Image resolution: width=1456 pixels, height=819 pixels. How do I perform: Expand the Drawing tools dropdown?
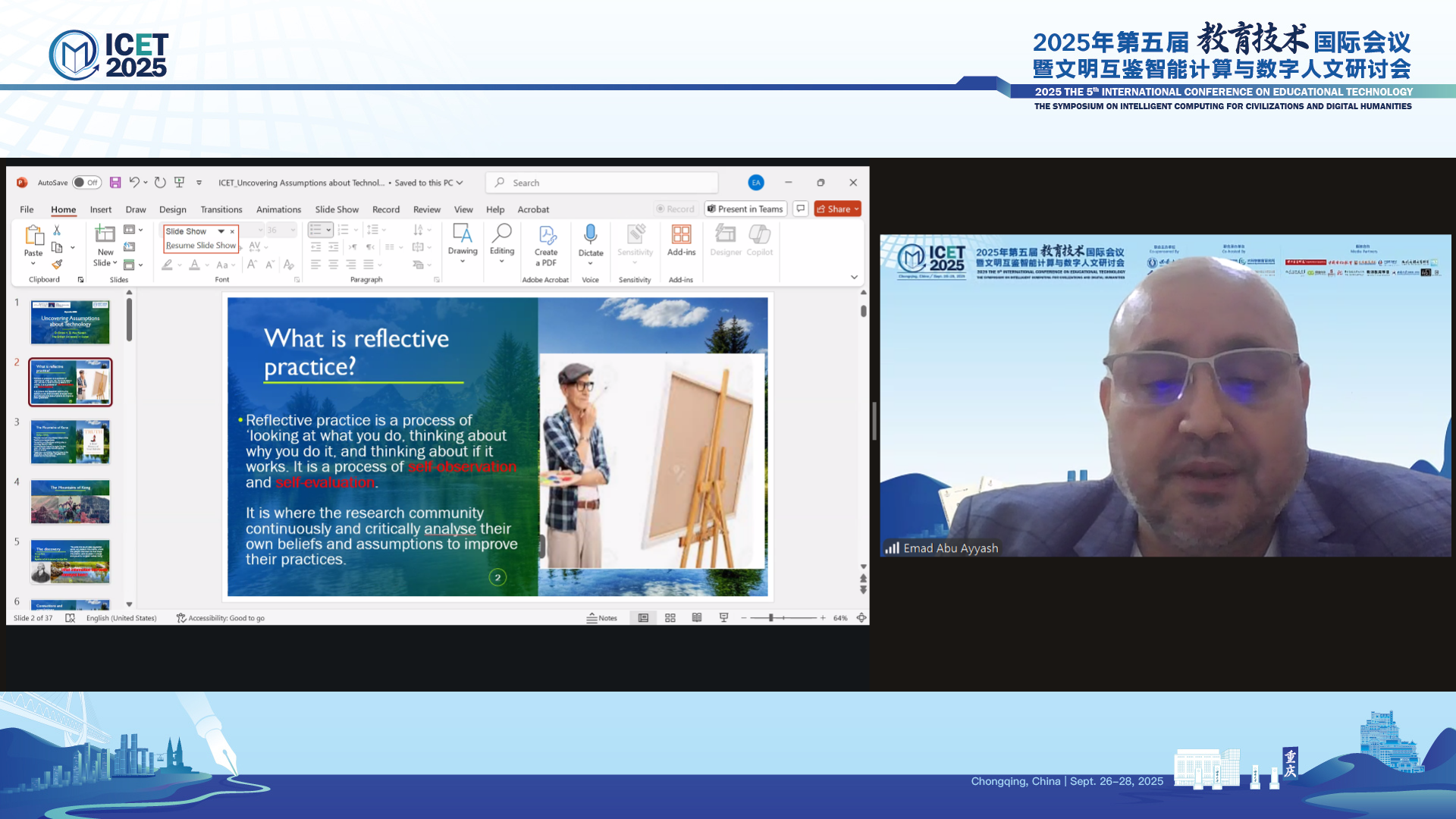click(463, 262)
